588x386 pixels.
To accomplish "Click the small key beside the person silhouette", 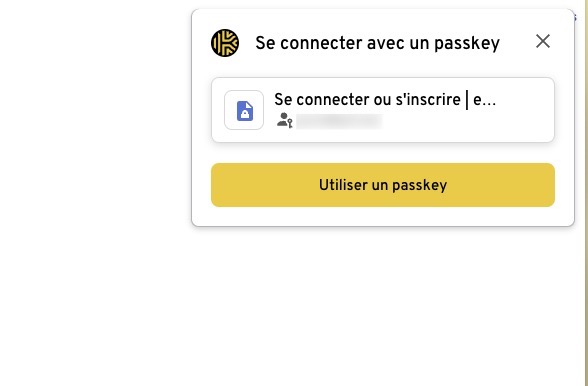I will point(290,123).
